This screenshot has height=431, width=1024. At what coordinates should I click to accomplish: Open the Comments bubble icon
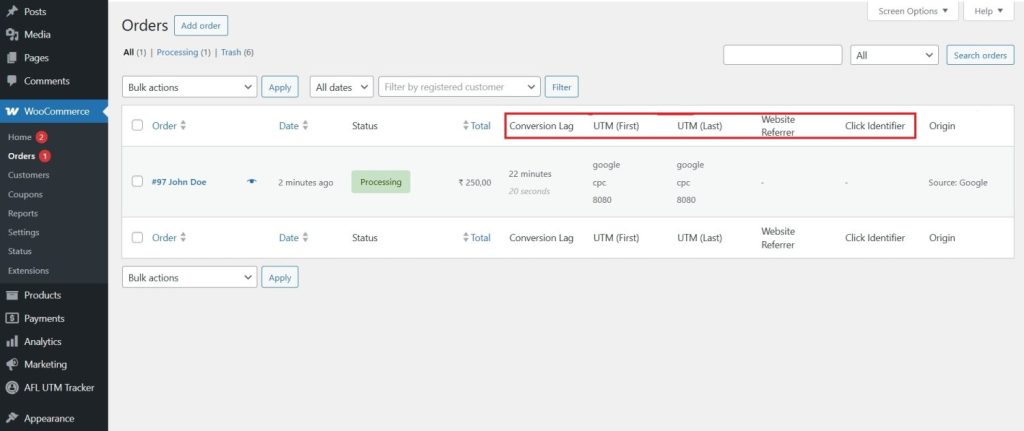click(12, 81)
